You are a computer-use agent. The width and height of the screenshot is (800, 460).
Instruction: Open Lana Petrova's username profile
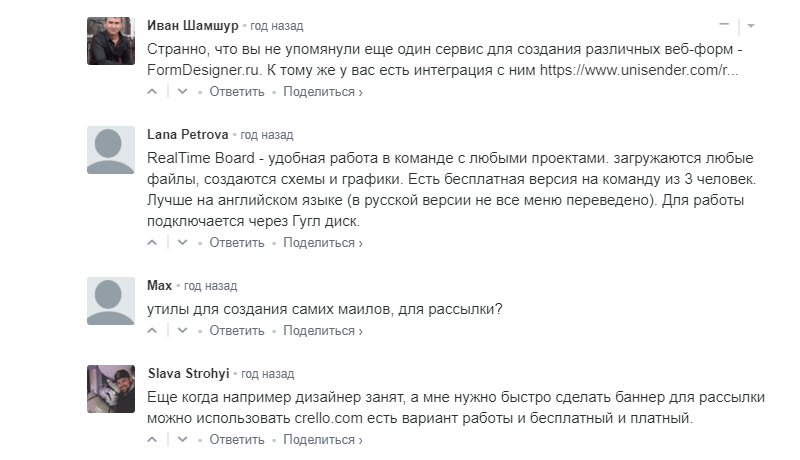click(x=188, y=135)
